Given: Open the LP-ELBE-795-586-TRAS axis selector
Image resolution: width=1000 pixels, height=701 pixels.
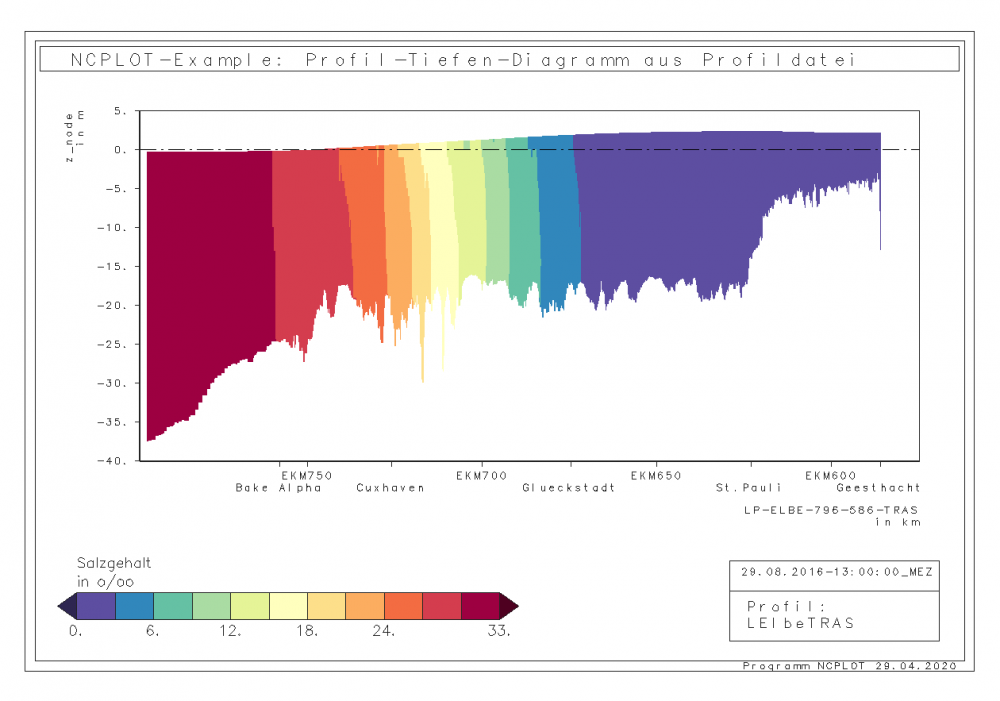Looking at the screenshot, I should click(831, 510).
